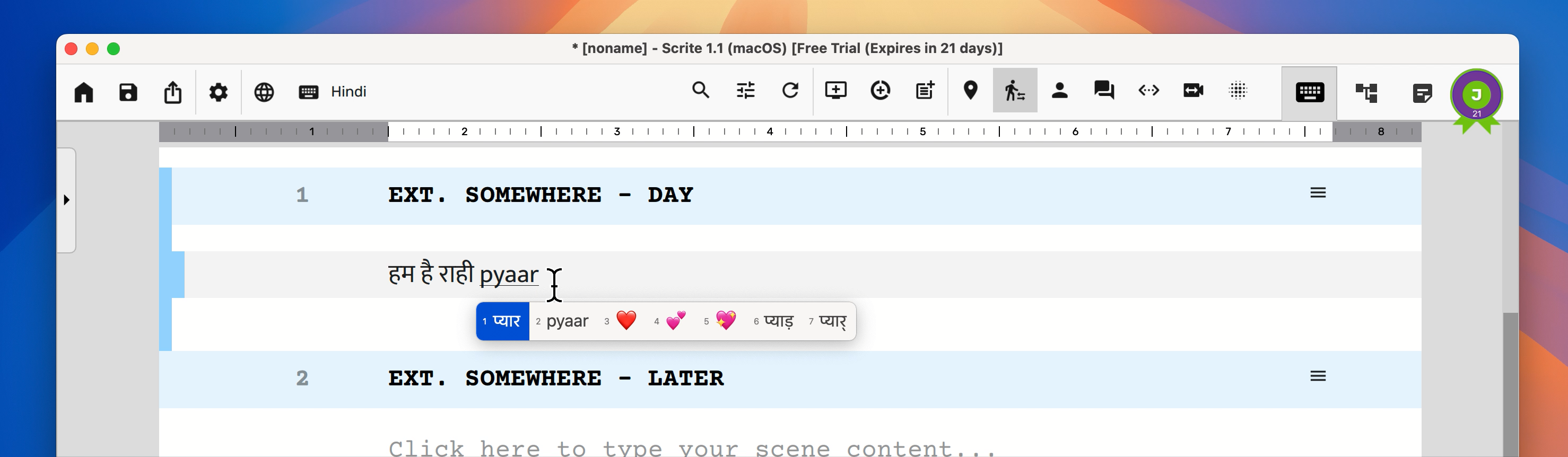Open settings gear icon
1568x457 pixels.
pos(218,92)
